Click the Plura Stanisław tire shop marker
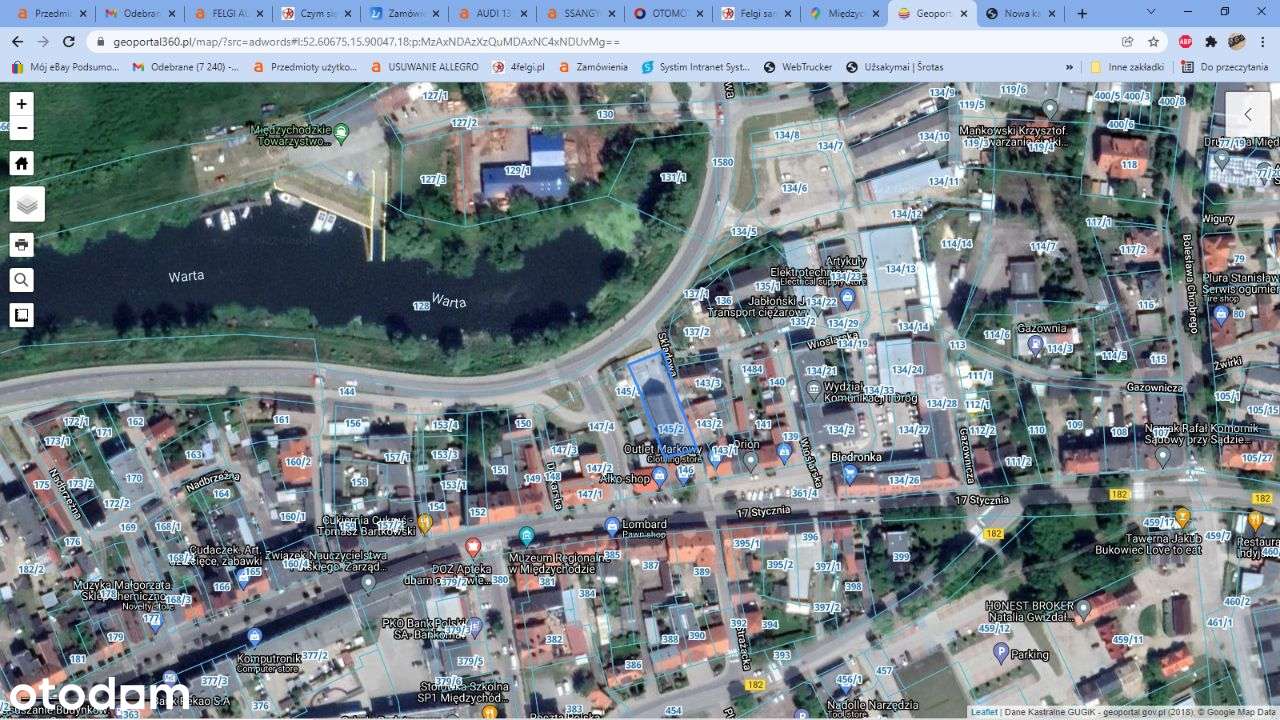This screenshot has height=720, width=1280. (x=1221, y=315)
